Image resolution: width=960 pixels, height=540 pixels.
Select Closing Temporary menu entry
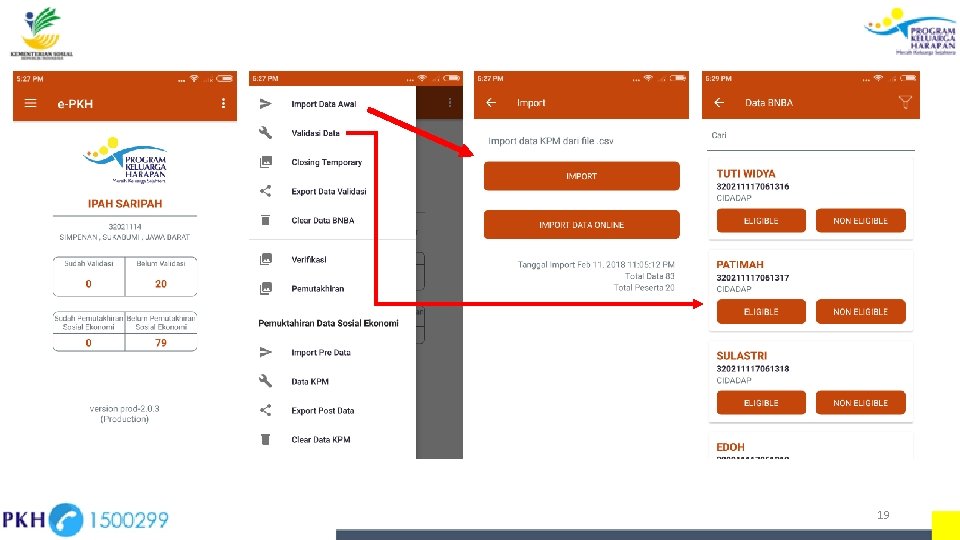pyautogui.click(x=326, y=162)
